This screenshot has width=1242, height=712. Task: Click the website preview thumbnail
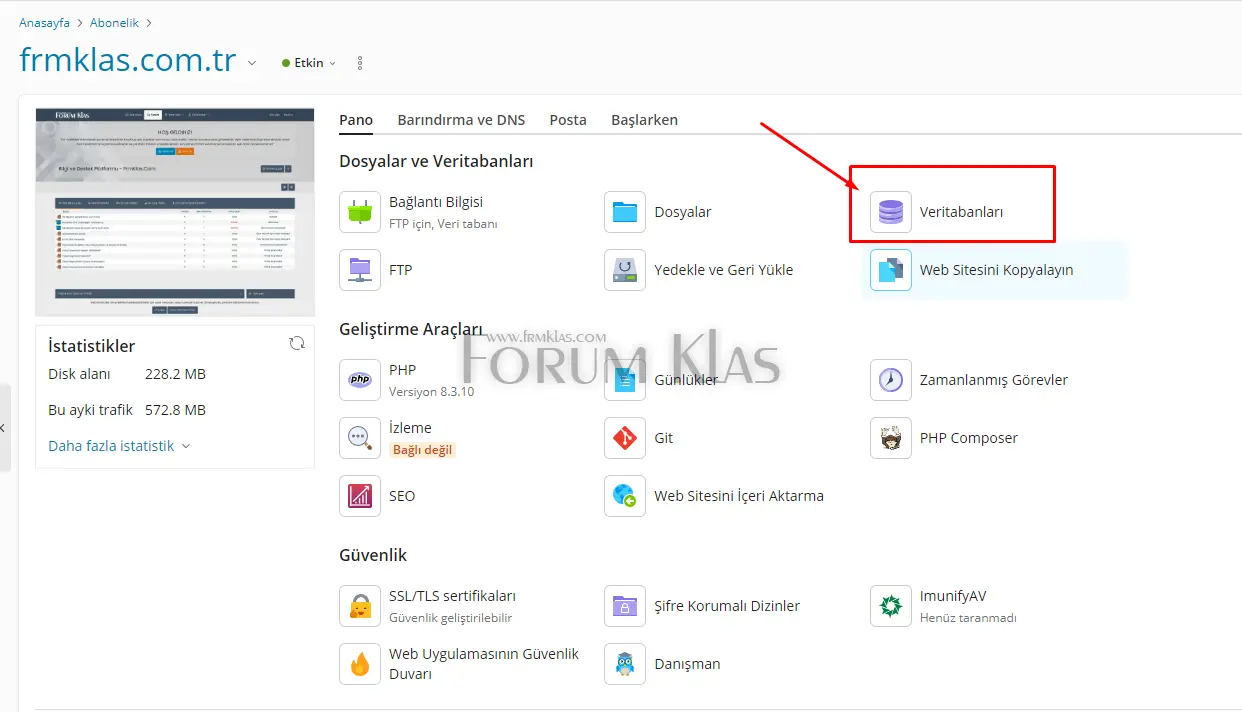coord(175,212)
